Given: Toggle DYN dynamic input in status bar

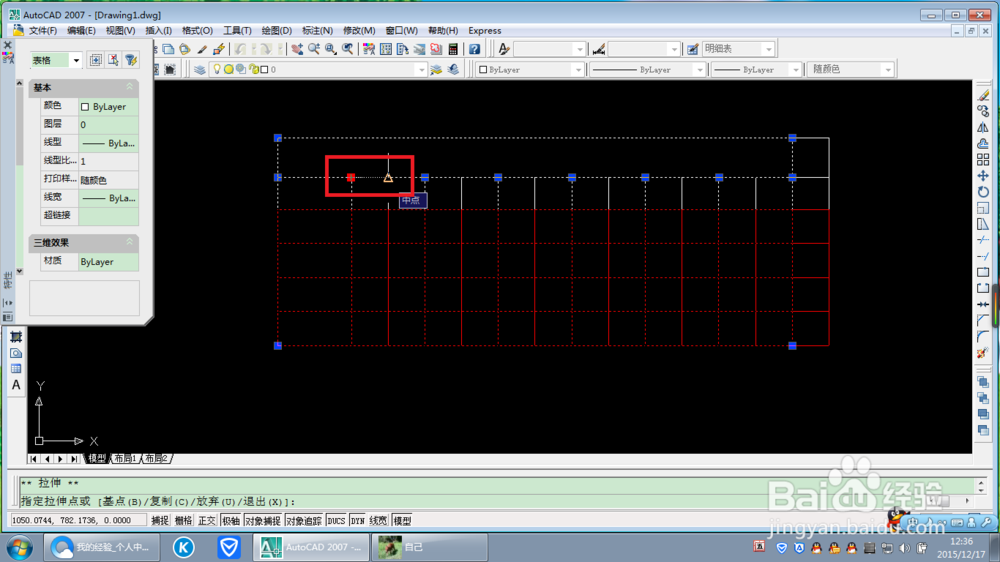Looking at the screenshot, I should [358, 521].
